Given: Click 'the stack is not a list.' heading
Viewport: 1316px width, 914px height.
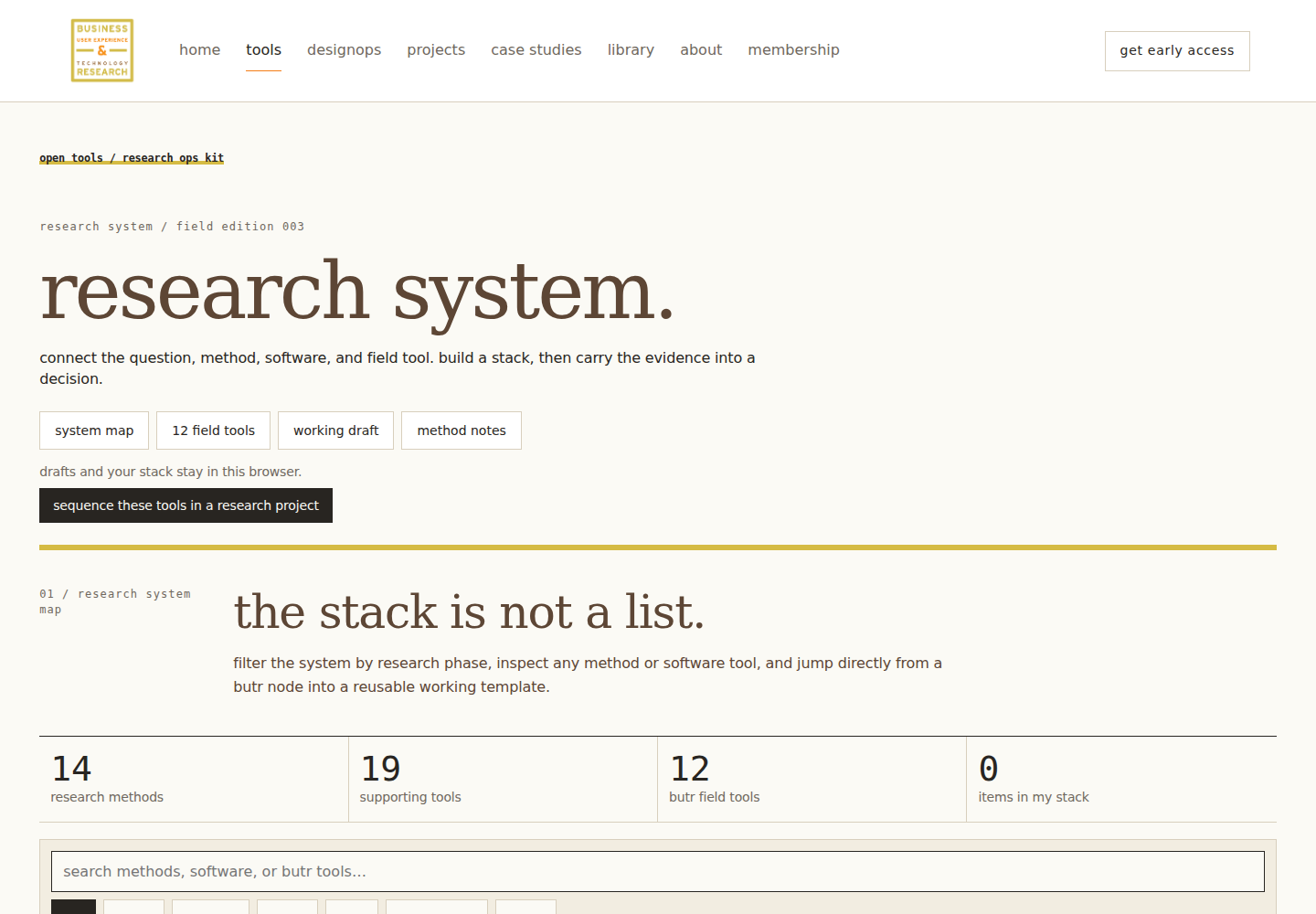Looking at the screenshot, I should click(x=469, y=611).
